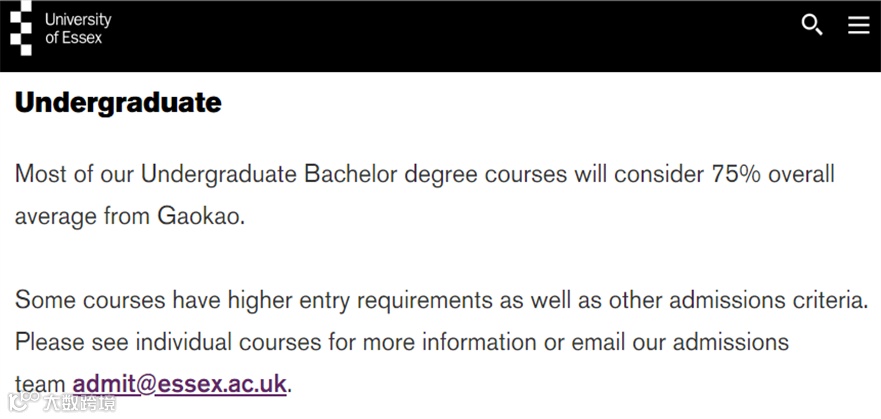Click the word 'team' before the email link
Screen dimensions: 881x419
pyautogui.click(x=40, y=385)
